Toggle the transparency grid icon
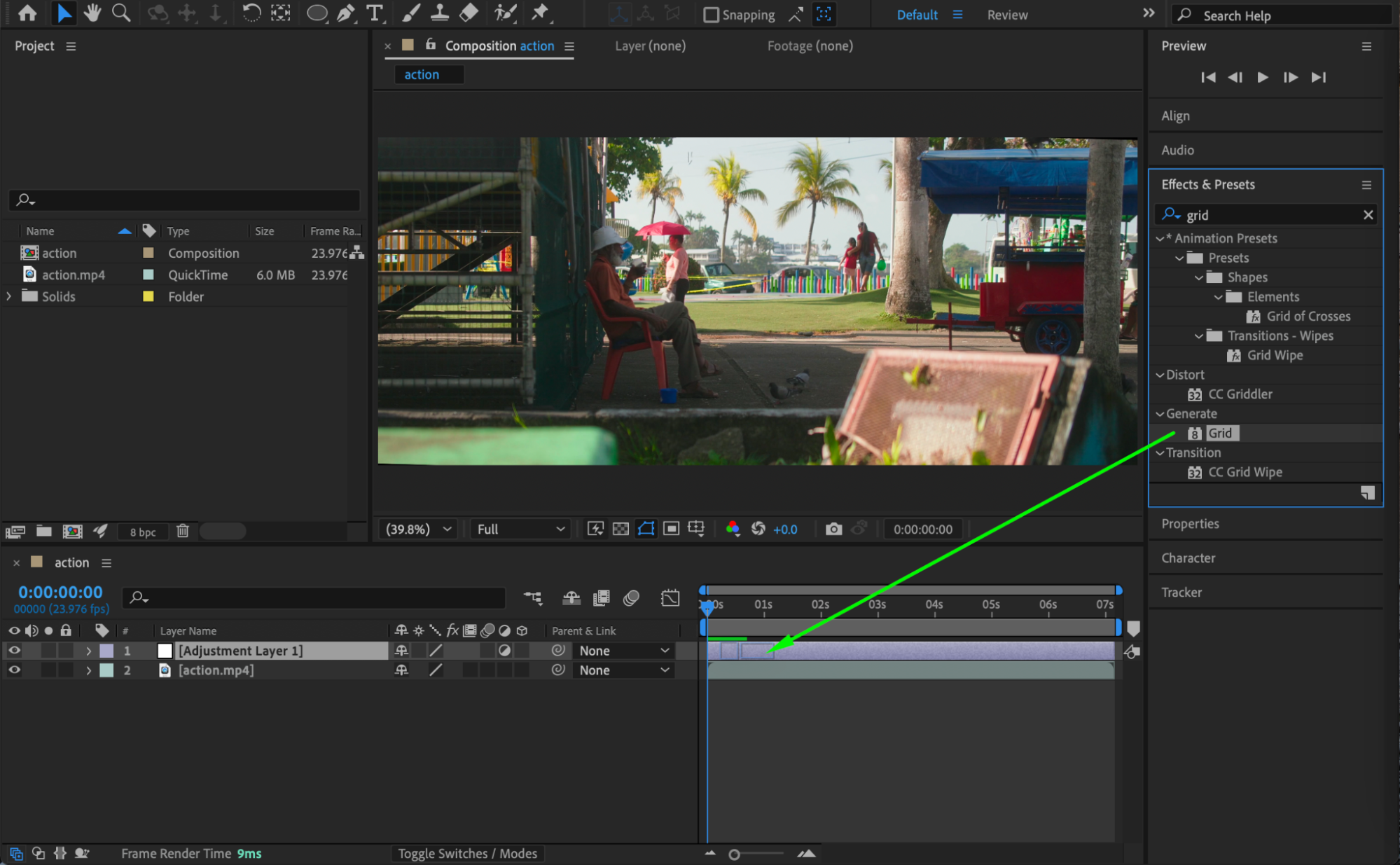Viewport: 1400px width, 865px height. (621, 529)
